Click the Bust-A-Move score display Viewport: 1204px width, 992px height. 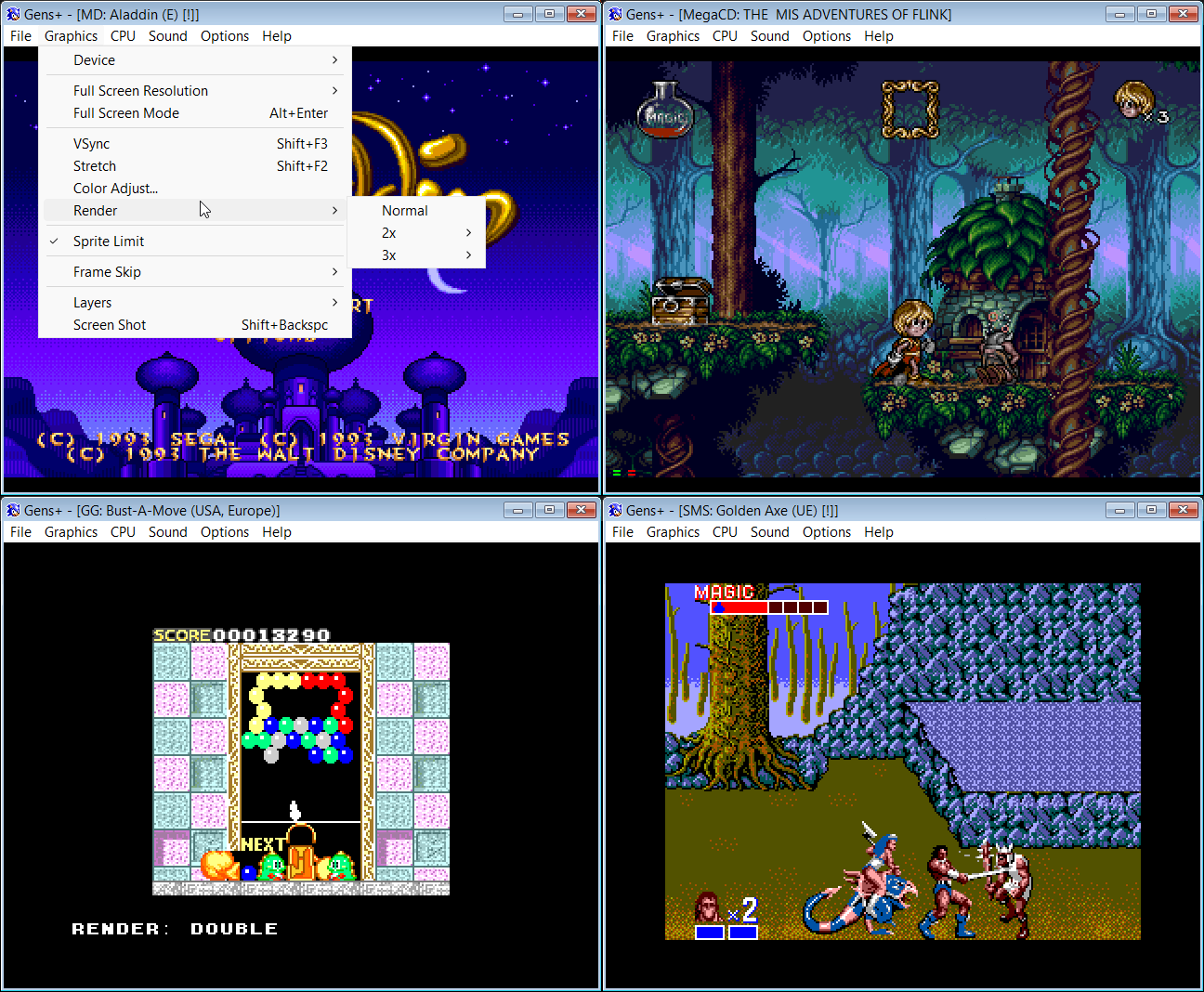(242, 635)
